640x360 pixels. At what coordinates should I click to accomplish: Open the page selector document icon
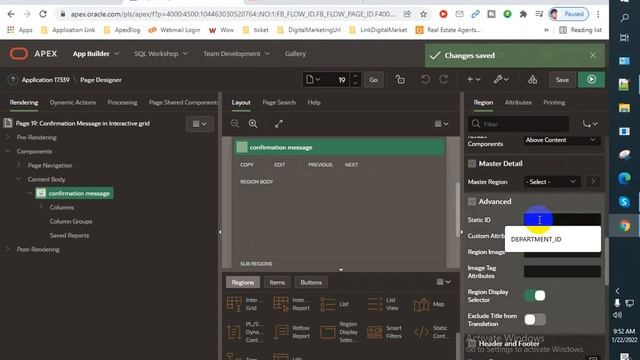point(313,80)
